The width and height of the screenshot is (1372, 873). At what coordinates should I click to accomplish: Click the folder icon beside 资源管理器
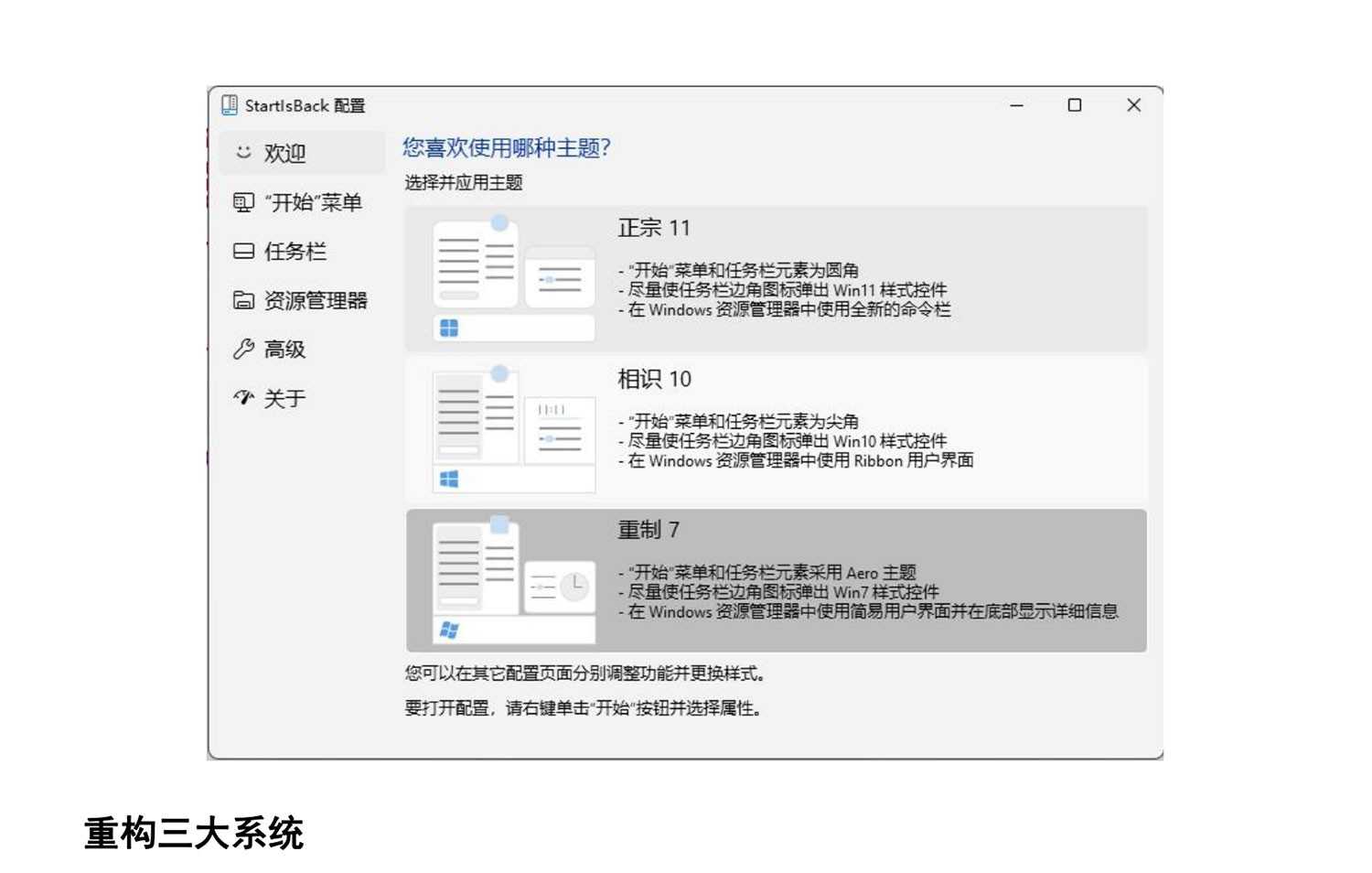click(x=243, y=300)
